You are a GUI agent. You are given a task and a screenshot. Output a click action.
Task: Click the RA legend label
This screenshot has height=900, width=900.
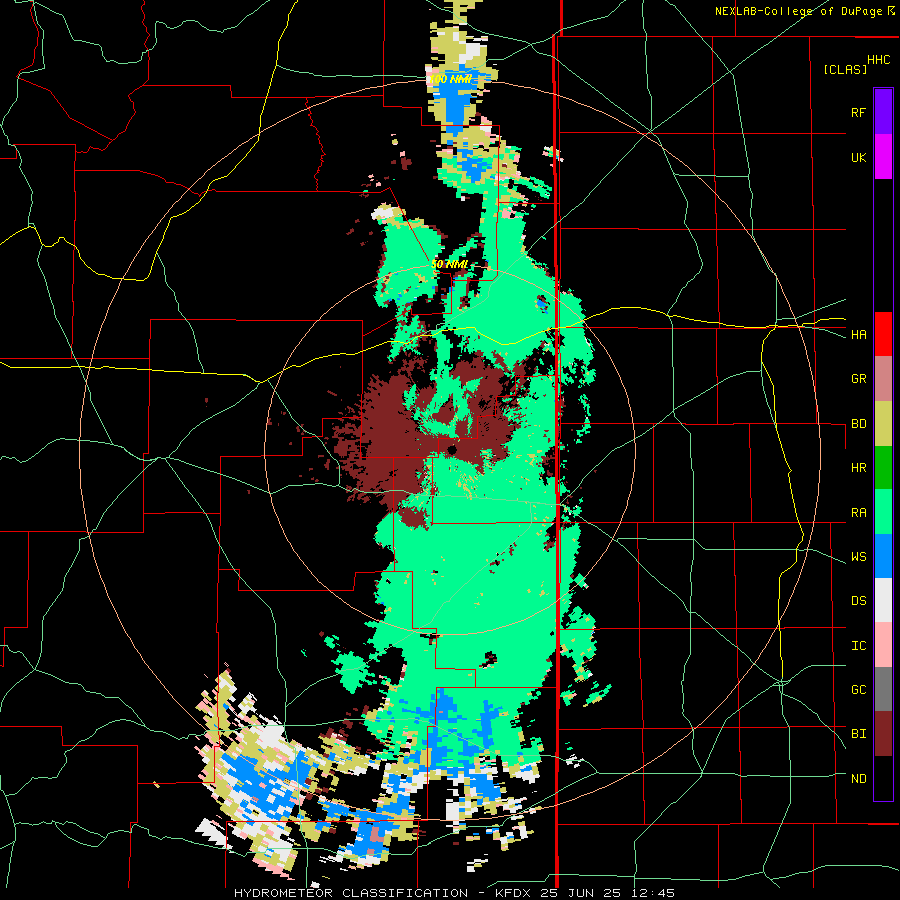point(858,513)
